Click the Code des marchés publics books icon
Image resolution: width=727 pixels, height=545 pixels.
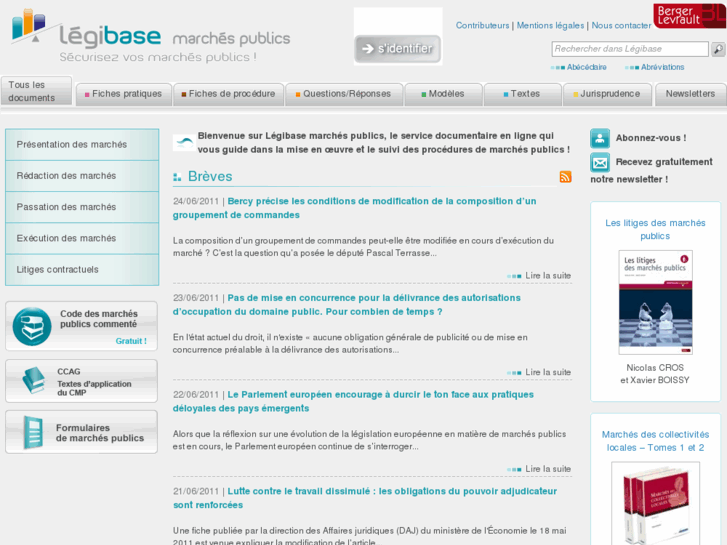32,327
